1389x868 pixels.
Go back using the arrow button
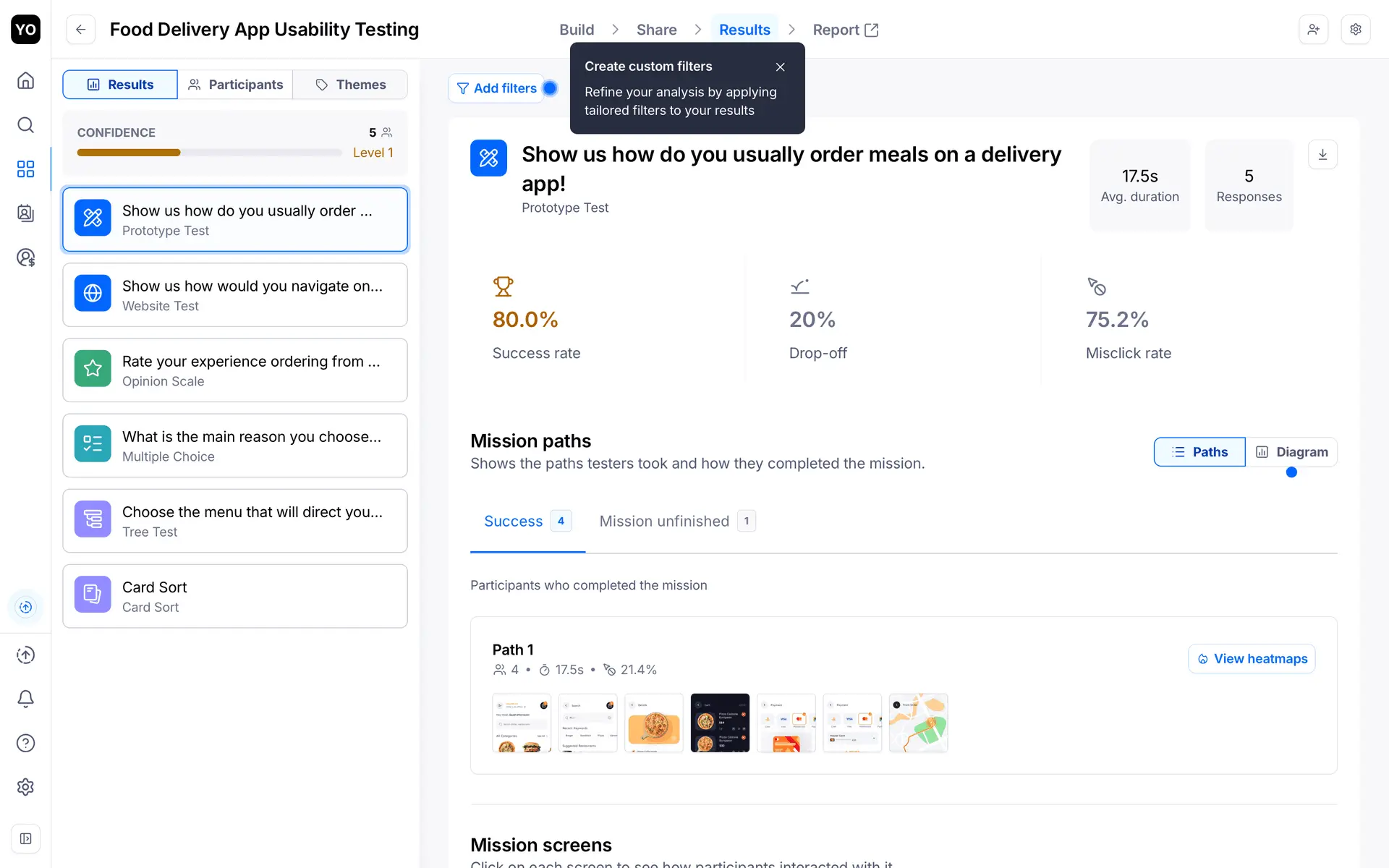[81, 30]
